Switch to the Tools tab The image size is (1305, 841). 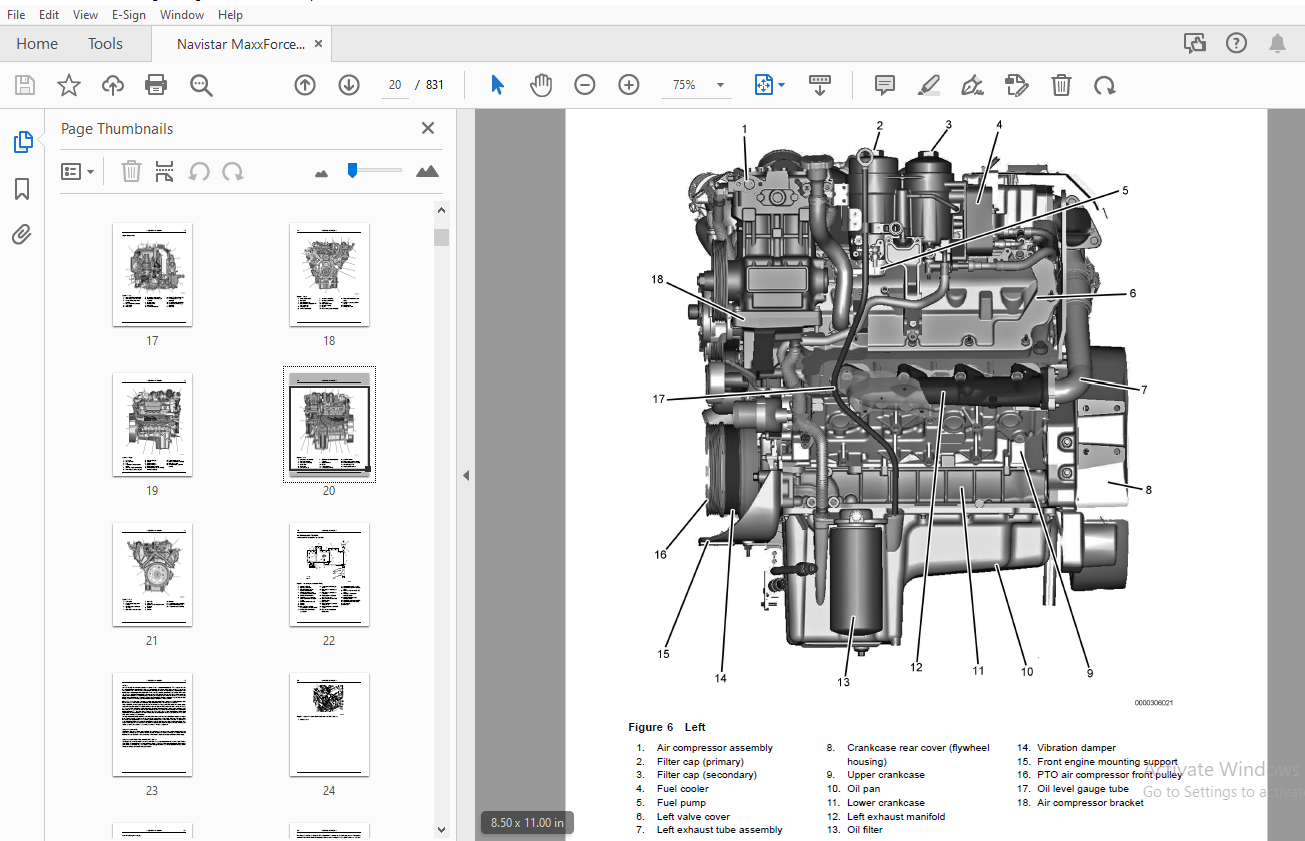pos(105,44)
